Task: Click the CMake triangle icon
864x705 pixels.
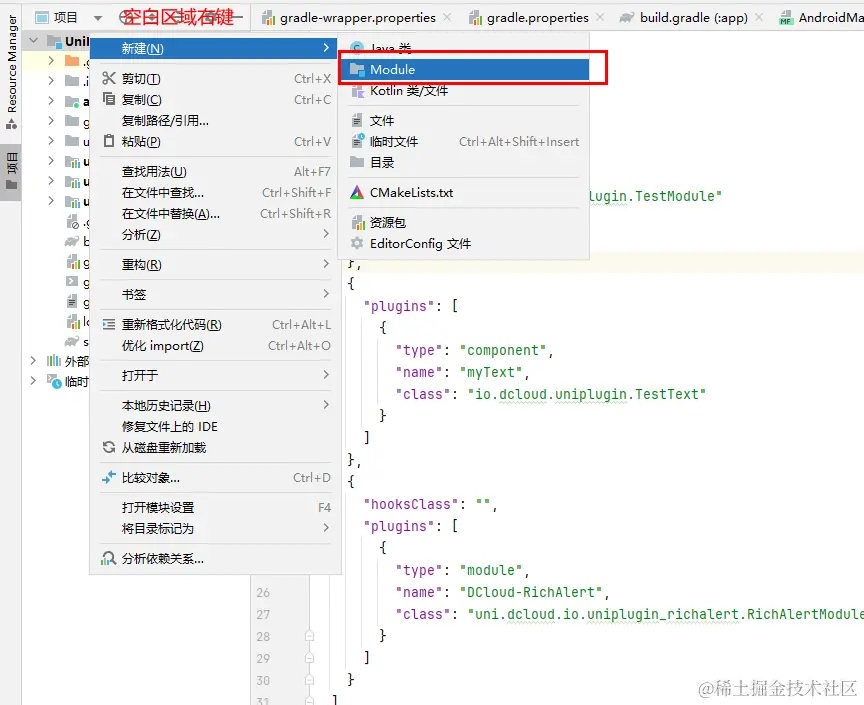Action: [357, 192]
